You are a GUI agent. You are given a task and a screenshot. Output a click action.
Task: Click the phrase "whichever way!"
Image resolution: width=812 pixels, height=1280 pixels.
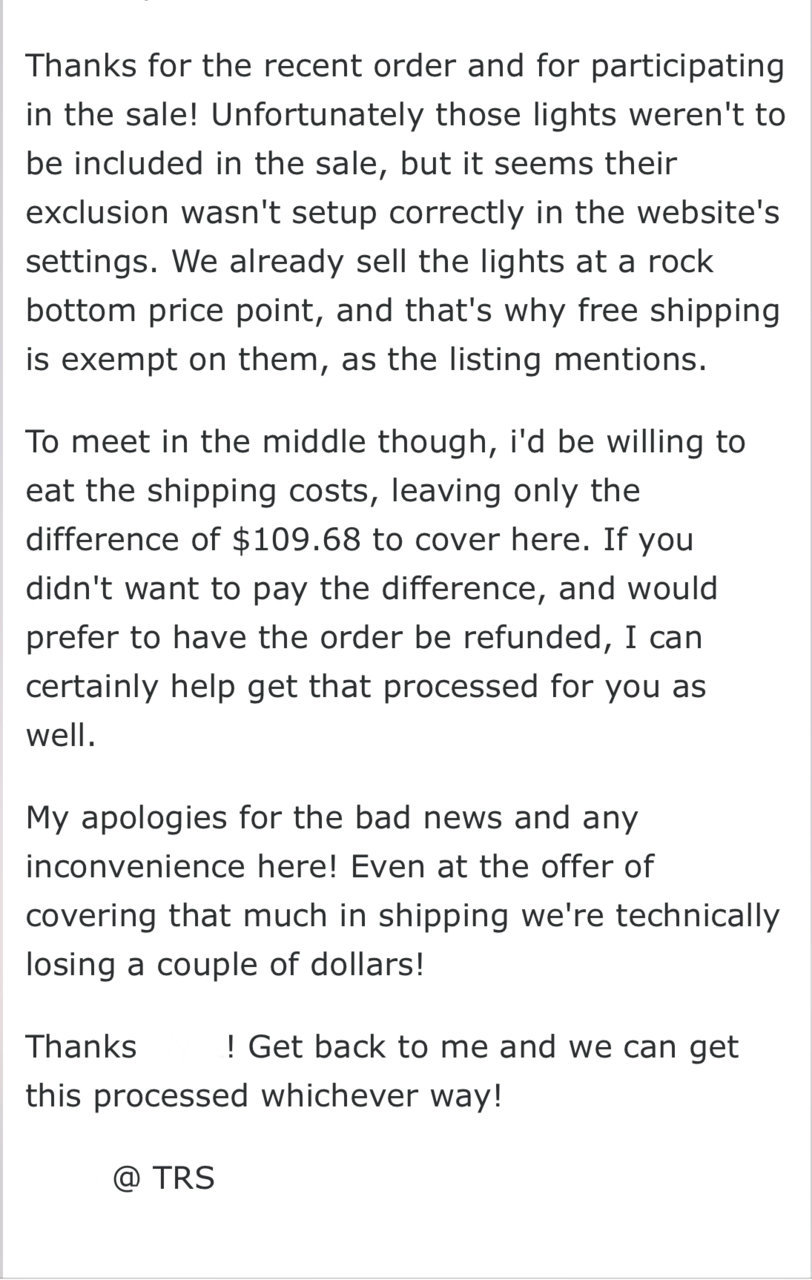[x=381, y=1096]
